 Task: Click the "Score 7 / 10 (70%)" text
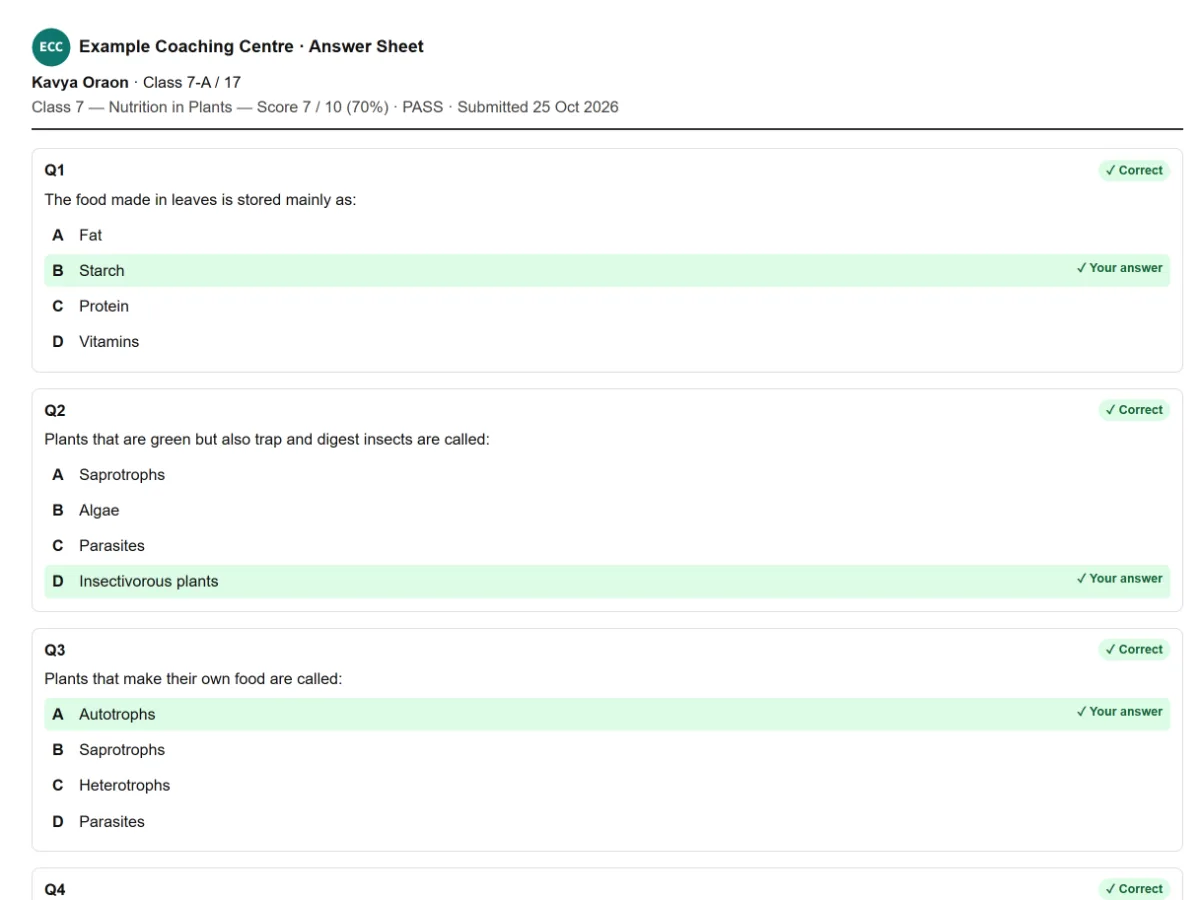coord(323,107)
